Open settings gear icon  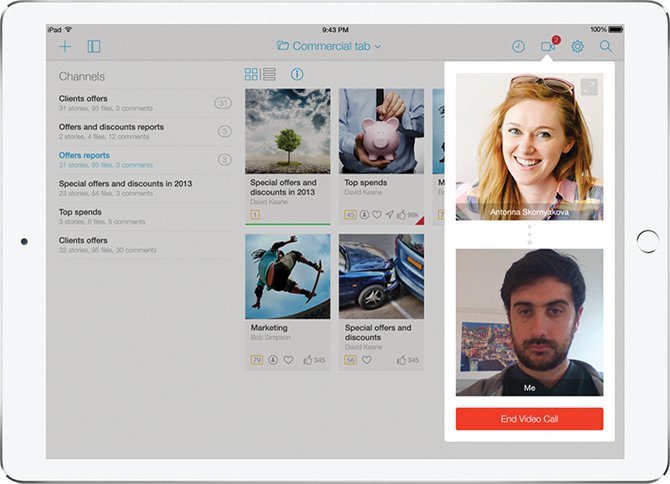(577, 46)
